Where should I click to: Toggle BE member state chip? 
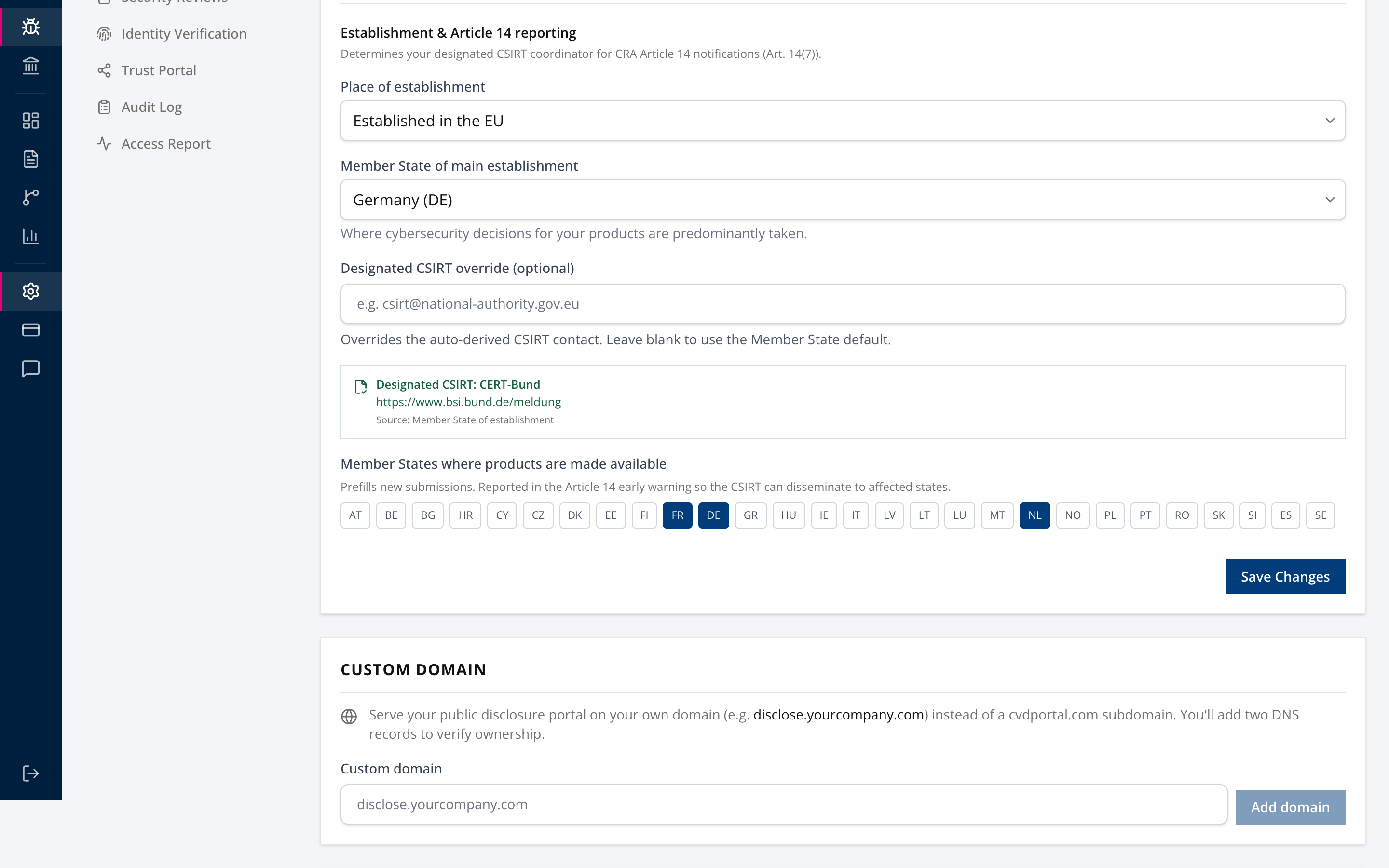391,515
